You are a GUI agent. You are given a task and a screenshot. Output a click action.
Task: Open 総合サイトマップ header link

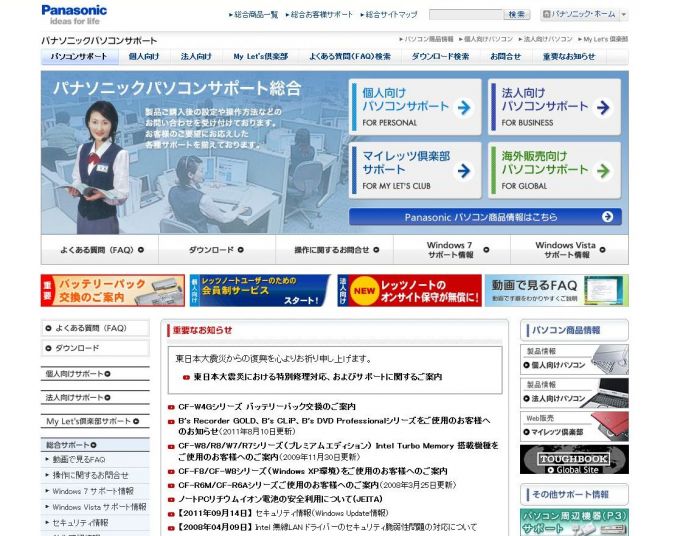389,15
